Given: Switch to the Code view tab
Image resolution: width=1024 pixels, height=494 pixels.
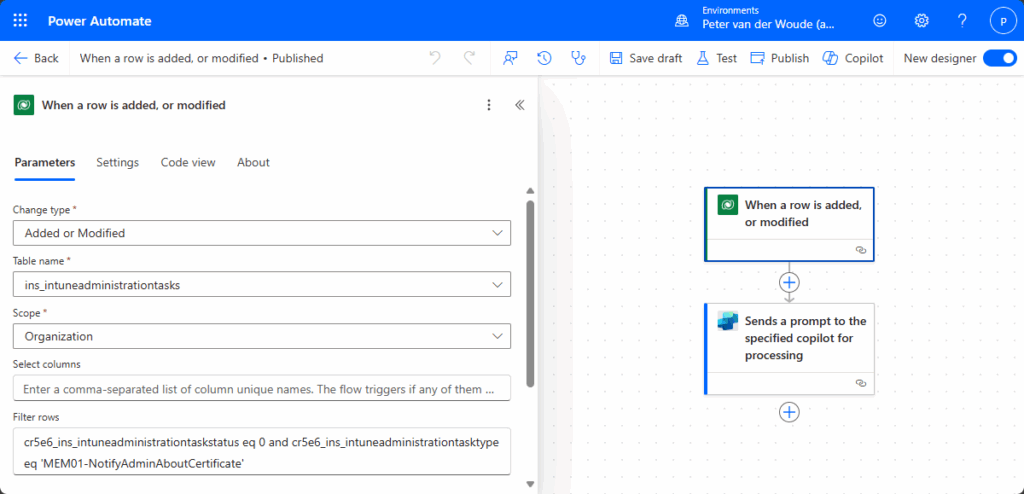Looking at the screenshot, I should 188,162.
